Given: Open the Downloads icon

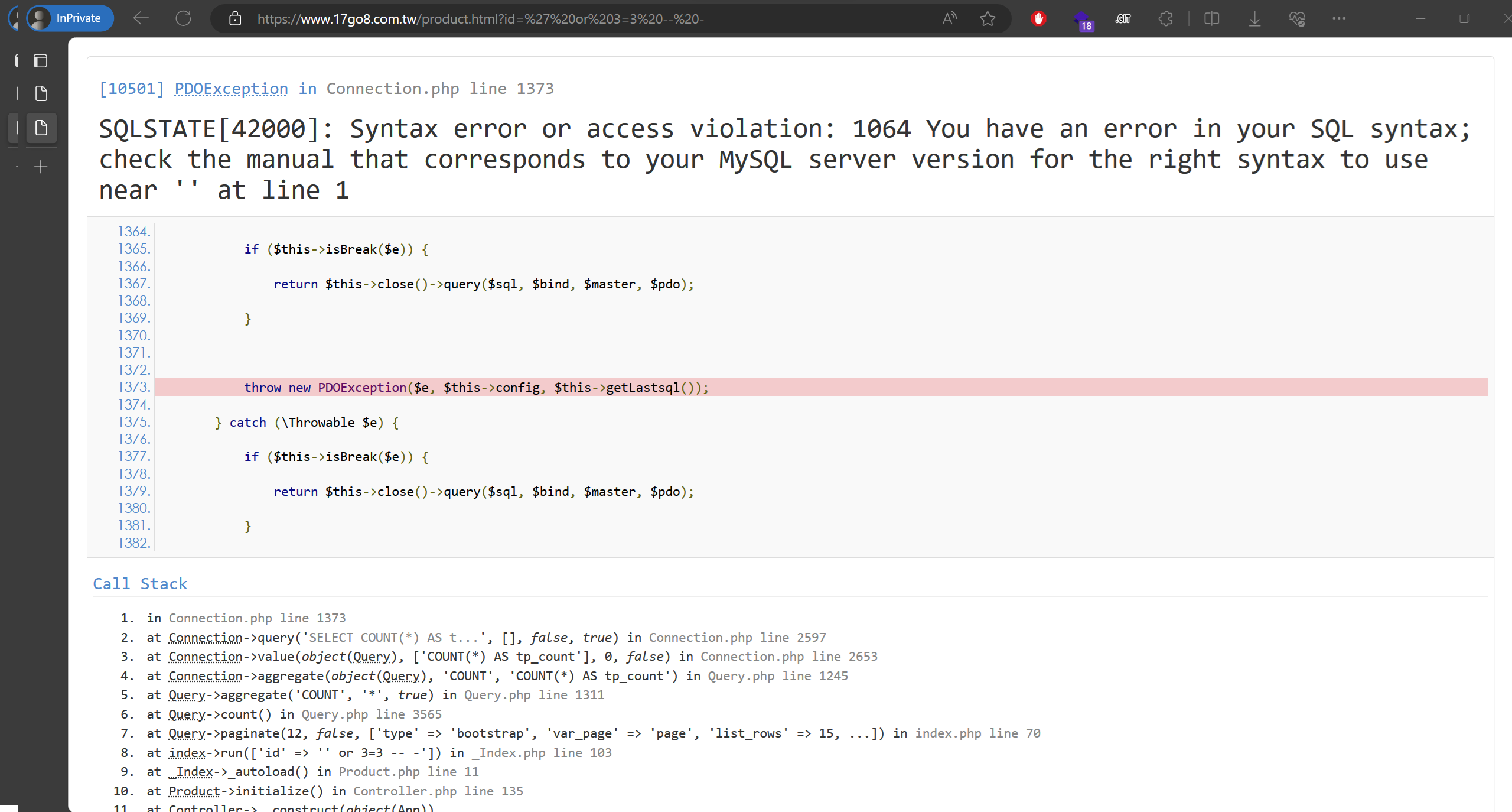Looking at the screenshot, I should pos(1254,19).
